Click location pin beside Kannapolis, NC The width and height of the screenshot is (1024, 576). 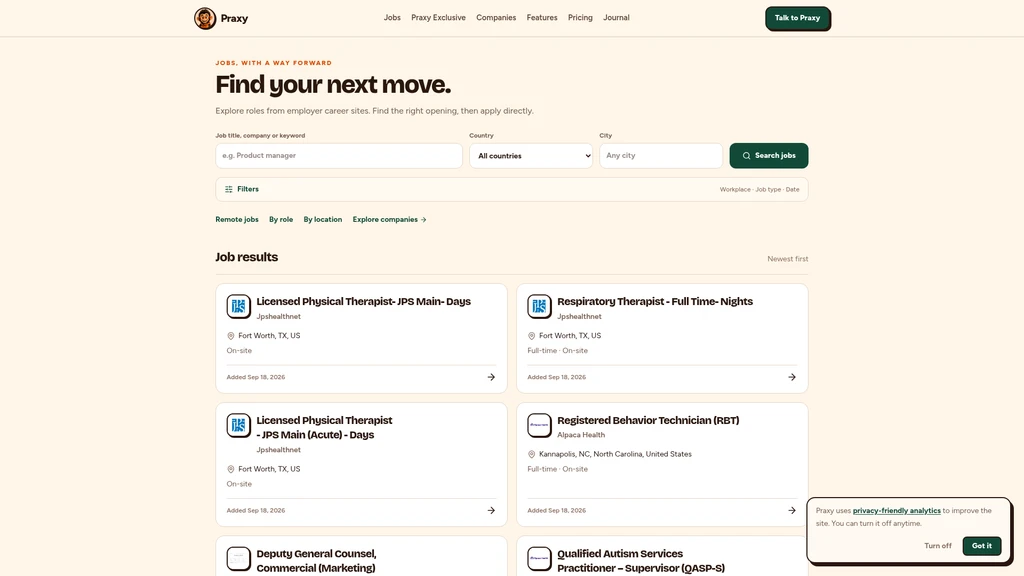(x=531, y=455)
